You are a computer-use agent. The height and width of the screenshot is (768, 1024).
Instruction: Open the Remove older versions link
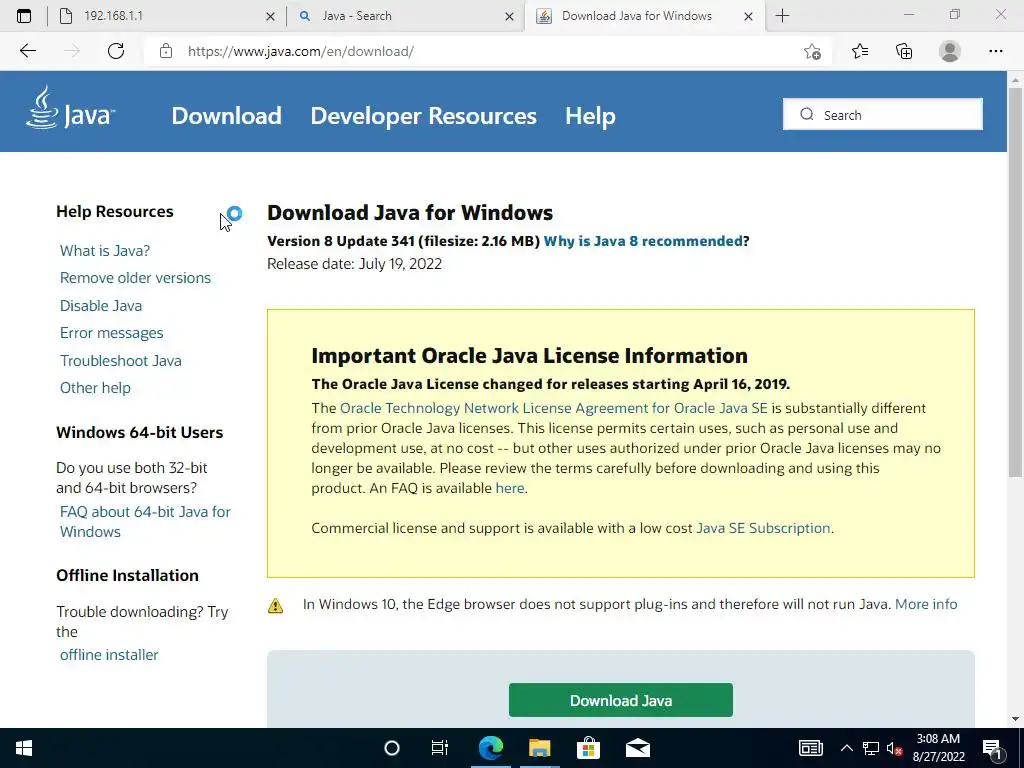[x=135, y=278]
